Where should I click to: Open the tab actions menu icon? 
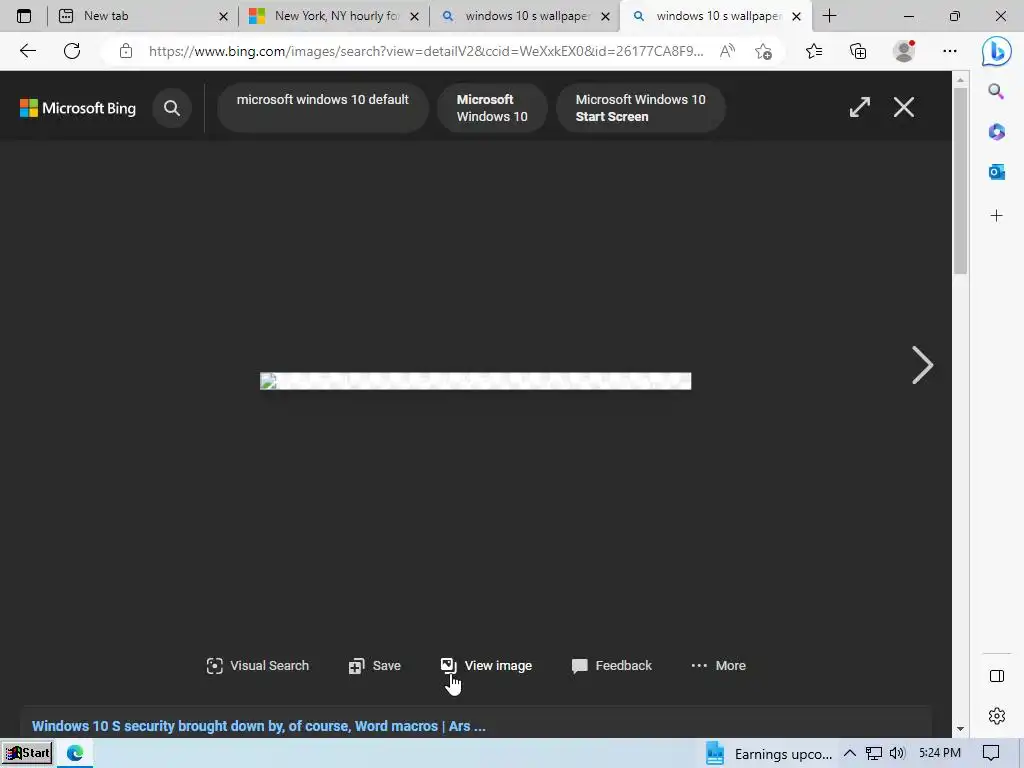tap(24, 16)
